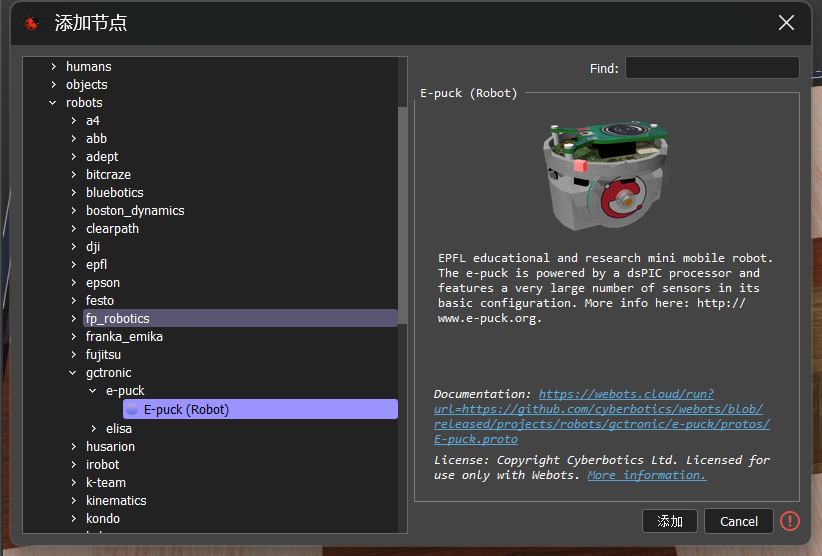
Task: Expand the k-team folder
Action: [73, 483]
